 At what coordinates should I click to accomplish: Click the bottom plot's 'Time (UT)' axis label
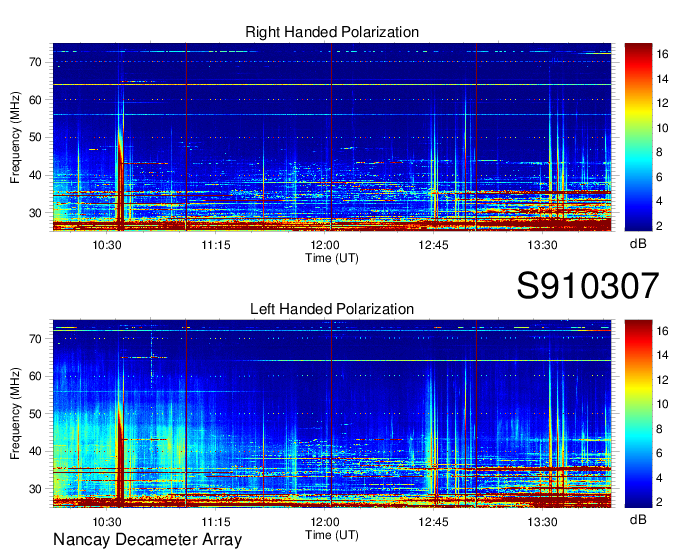(x=332, y=535)
